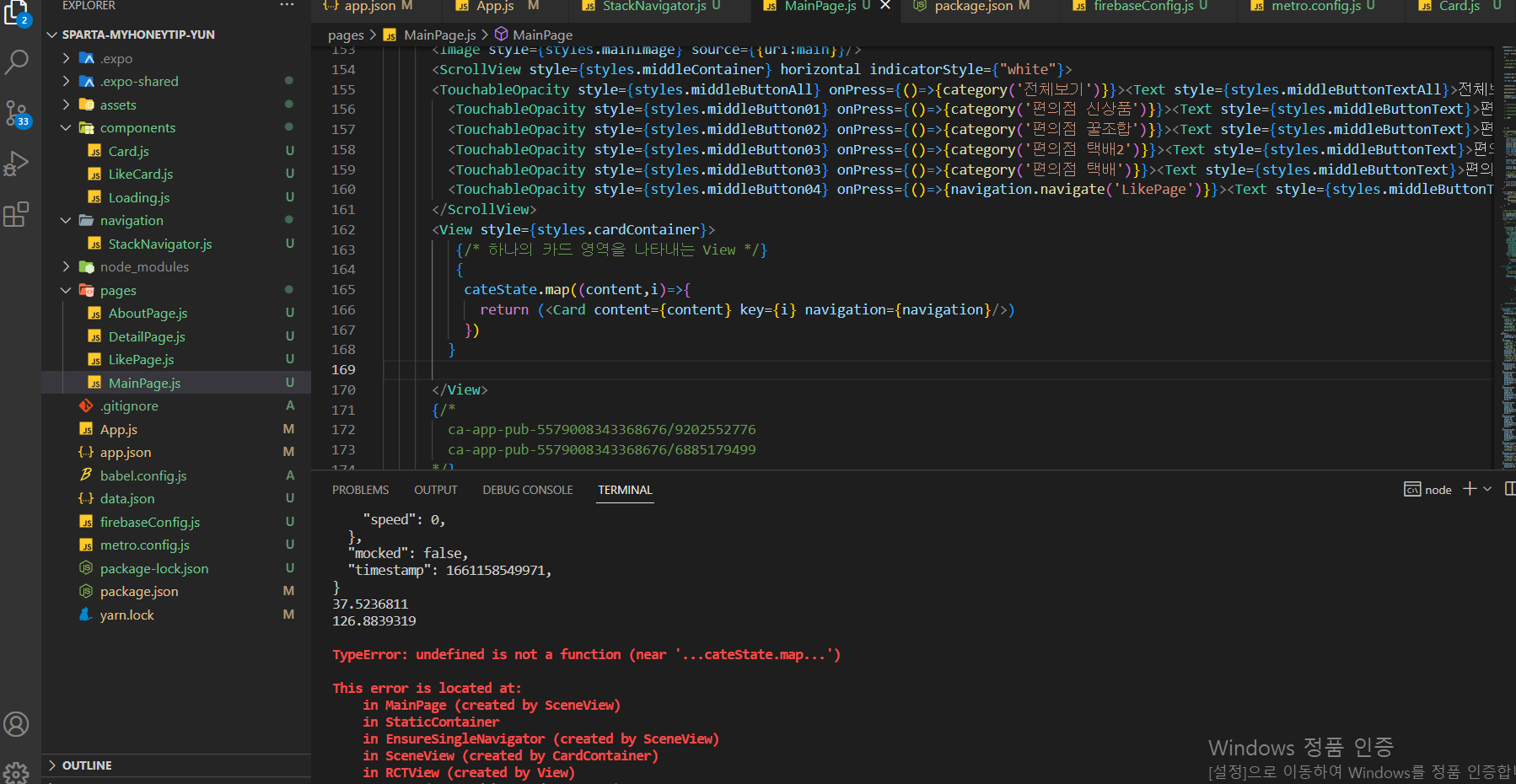Open the Manage gear settings icon
Image resolution: width=1516 pixels, height=784 pixels.
click(x=16, y=772)
